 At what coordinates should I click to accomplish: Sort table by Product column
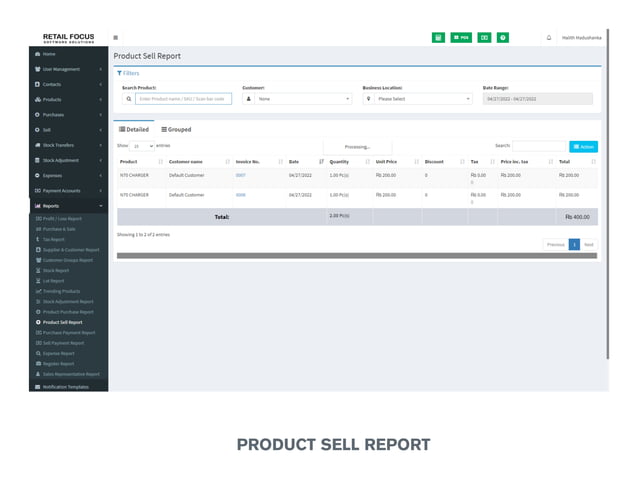point(141,162)
